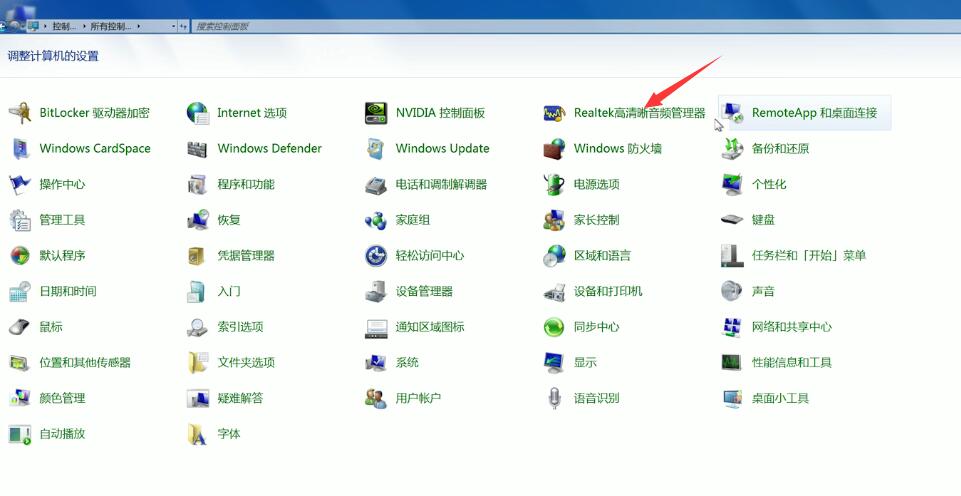961x496 pixels.
Task: Open 显示 settings
Action: point(570,362)
